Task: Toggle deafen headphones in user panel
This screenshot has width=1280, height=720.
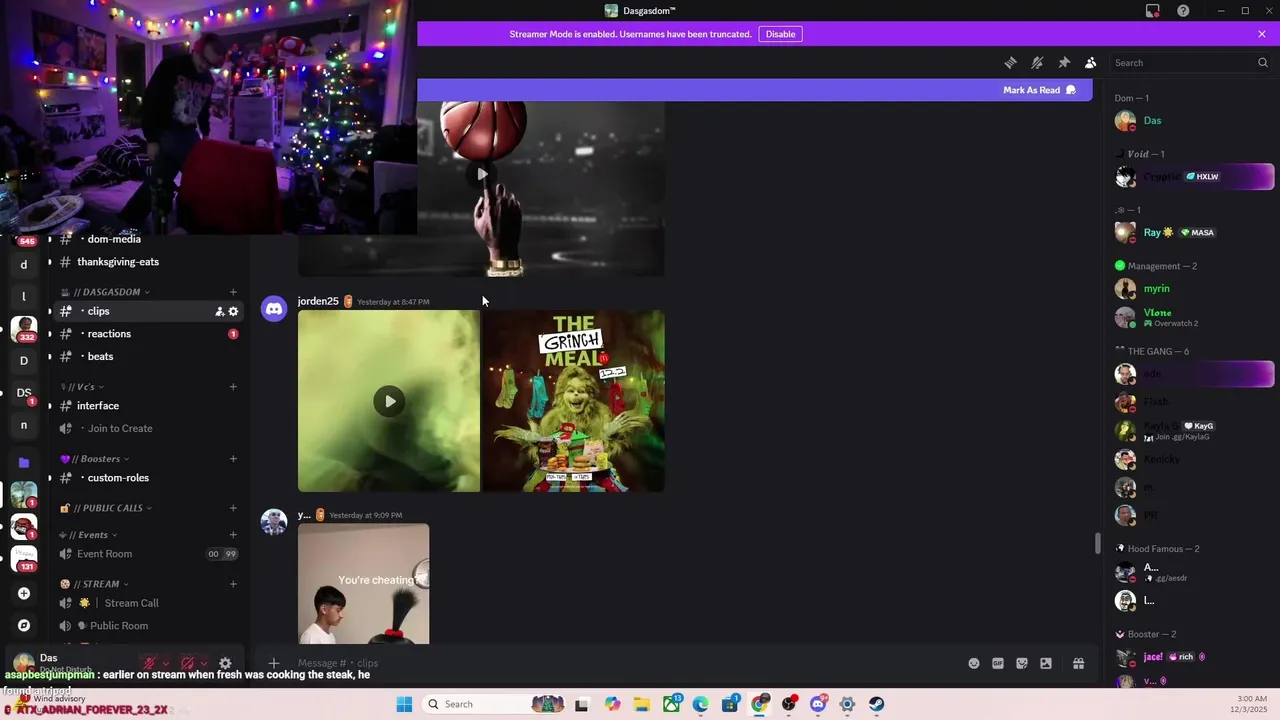Action: click(x=188, y=663)
